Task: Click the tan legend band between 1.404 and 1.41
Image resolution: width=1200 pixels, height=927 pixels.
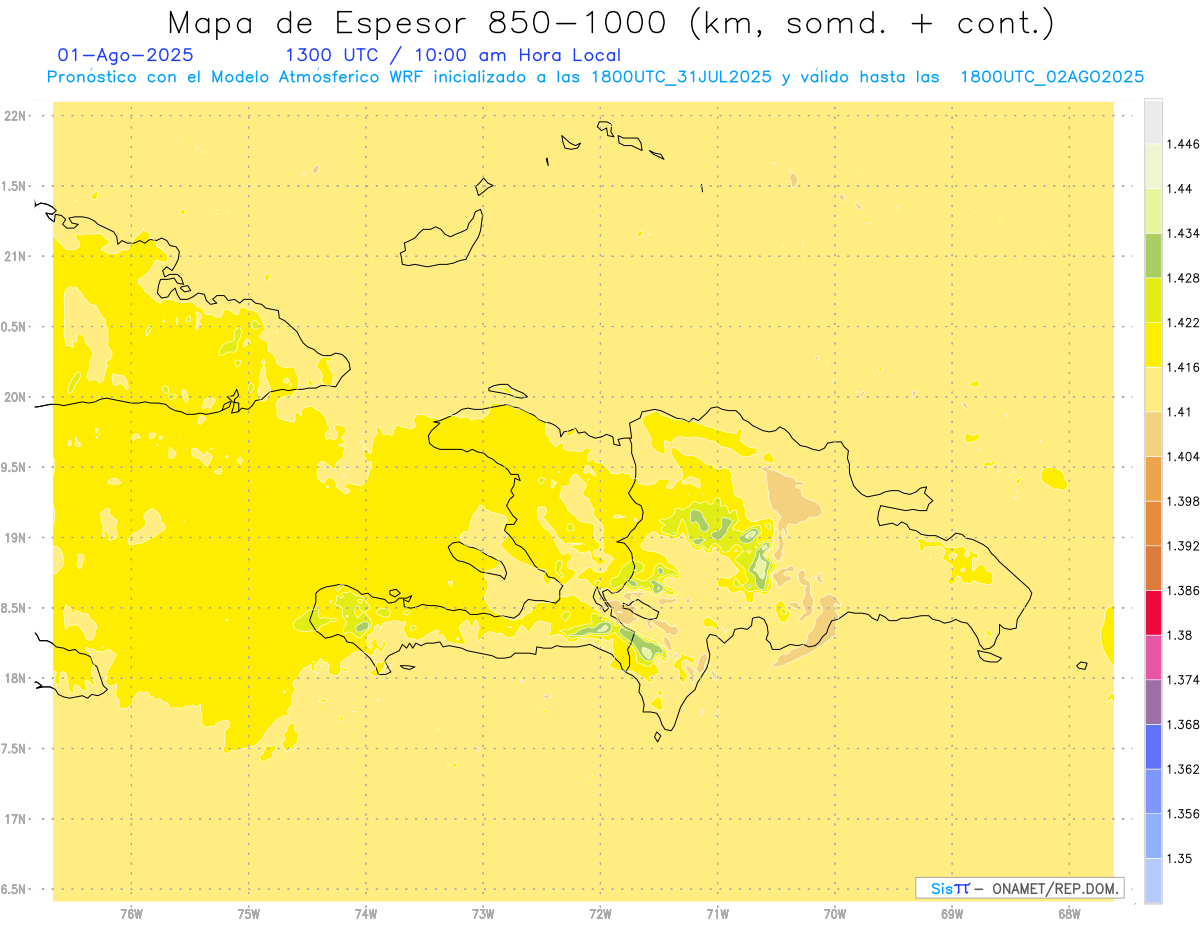Action: tap(1153, 434)
